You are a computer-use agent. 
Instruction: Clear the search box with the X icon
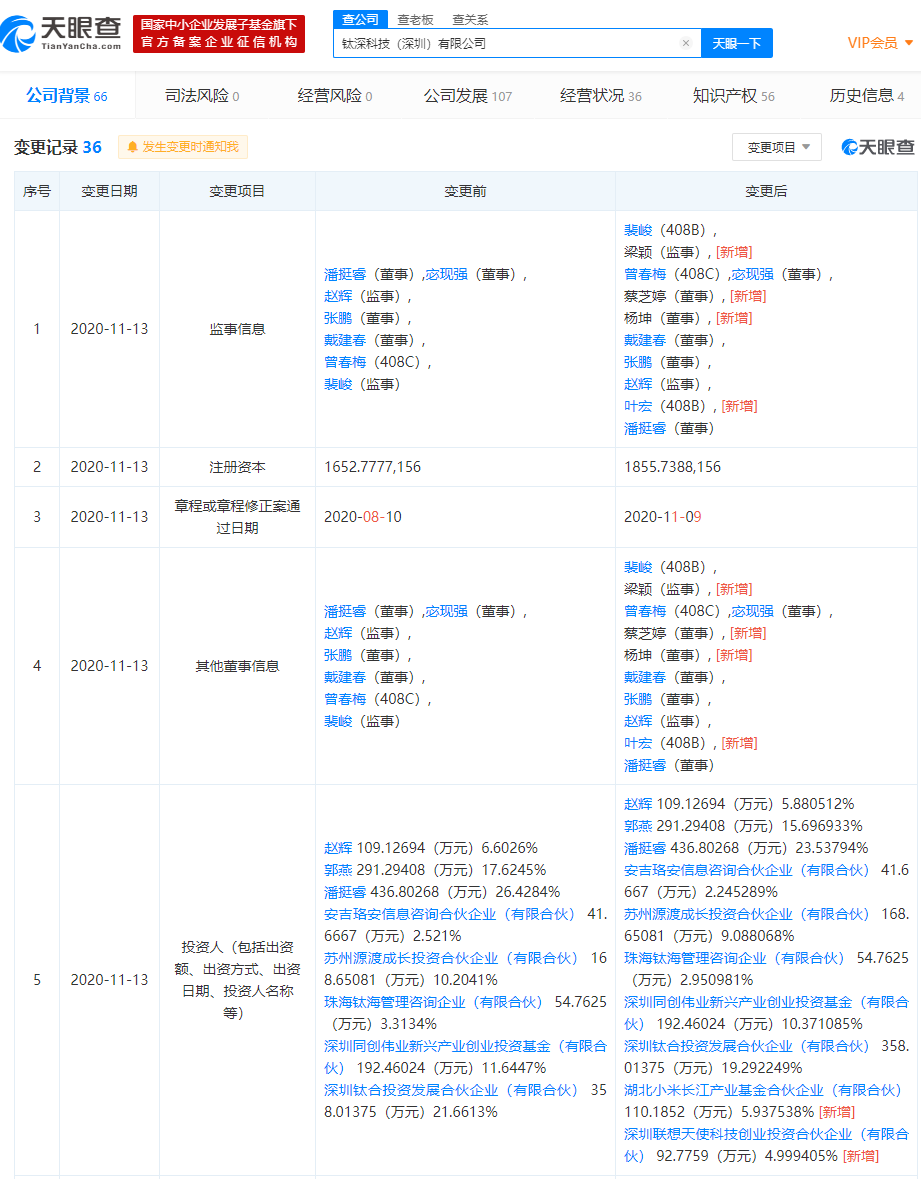point(686,44)
